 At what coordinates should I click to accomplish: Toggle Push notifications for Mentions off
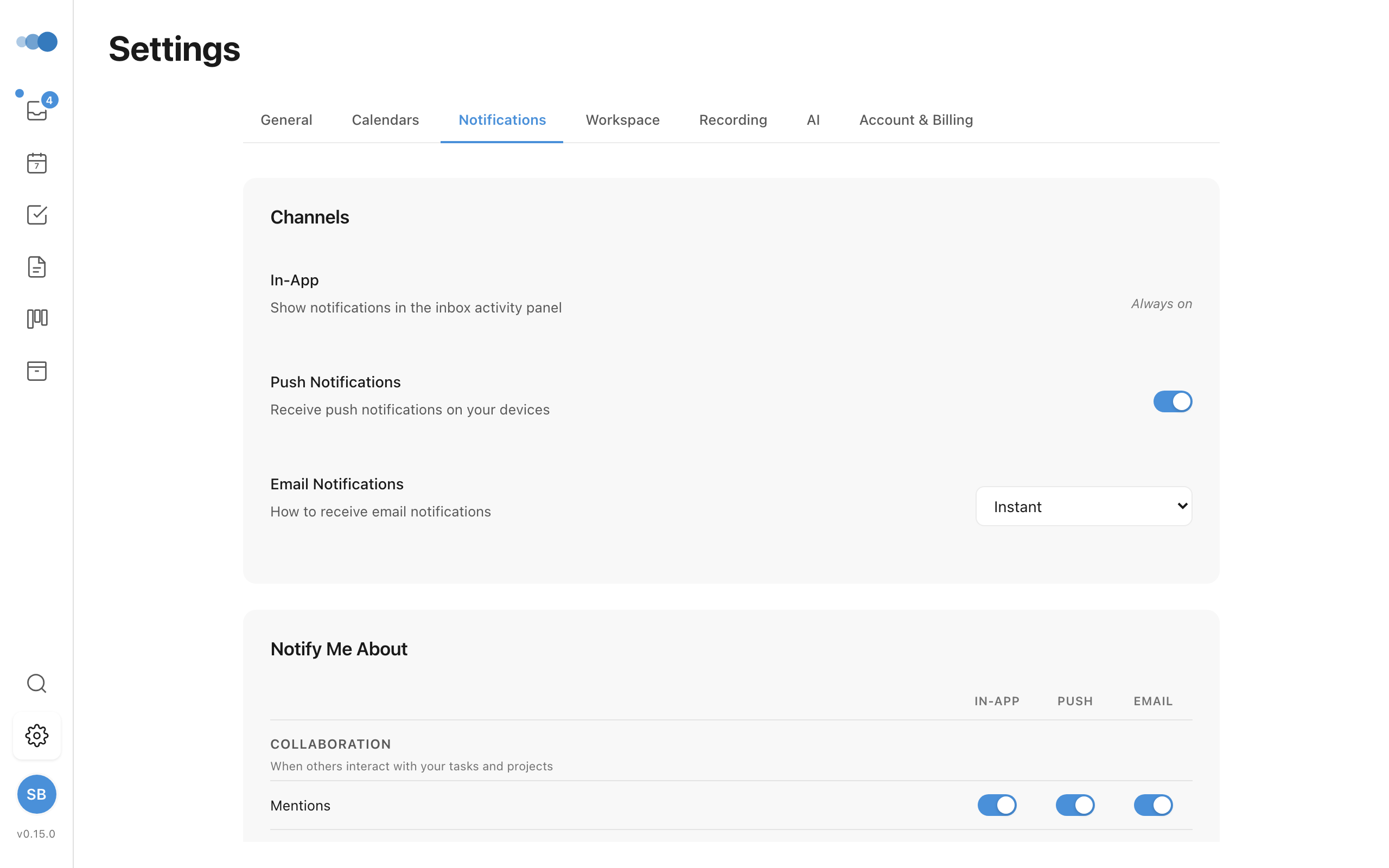coord(1075,805)
